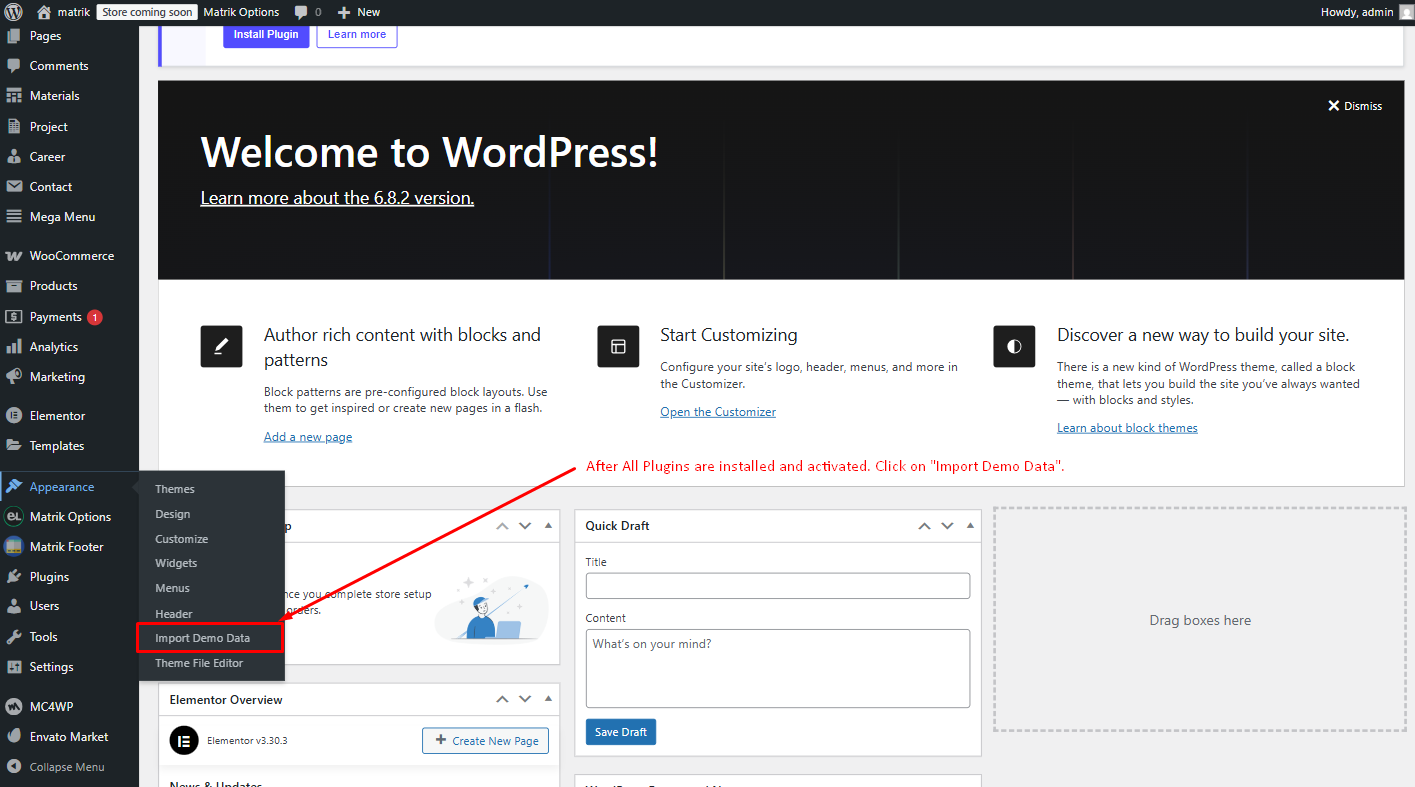This screenshot has height=787, width=1415.
Task: Open the 6.8.2 version learn more link
Action: [x=337, y=198]
